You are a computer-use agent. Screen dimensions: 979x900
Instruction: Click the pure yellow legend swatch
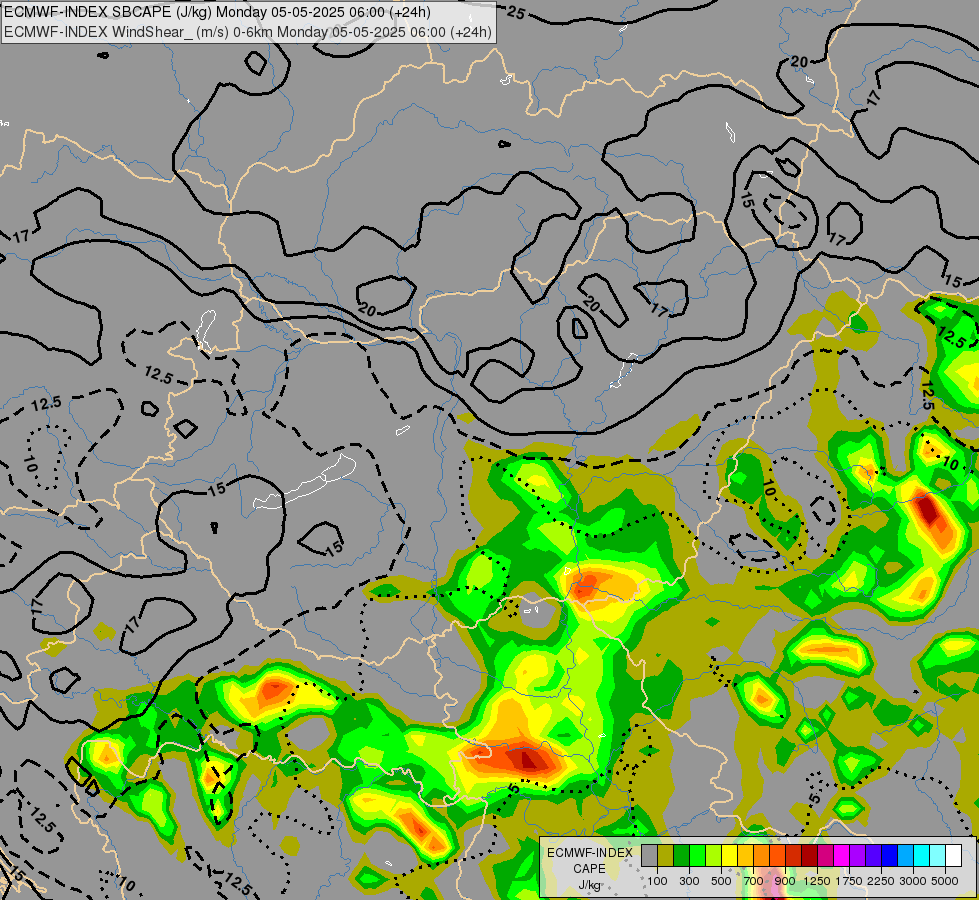tap(729, 856)
